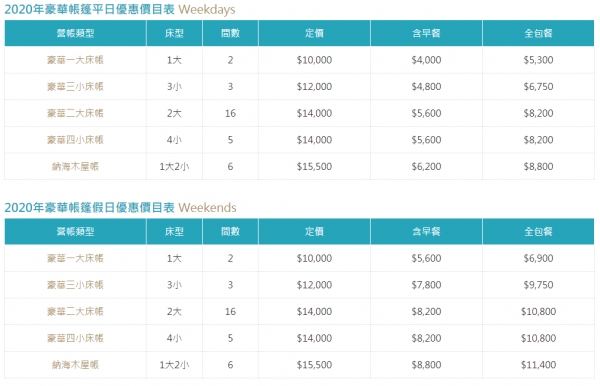Select the 露帳類型 header in the weekdays table
This screenshot has width=600, height=386.
pyautogui.click(x=75, y=33)
